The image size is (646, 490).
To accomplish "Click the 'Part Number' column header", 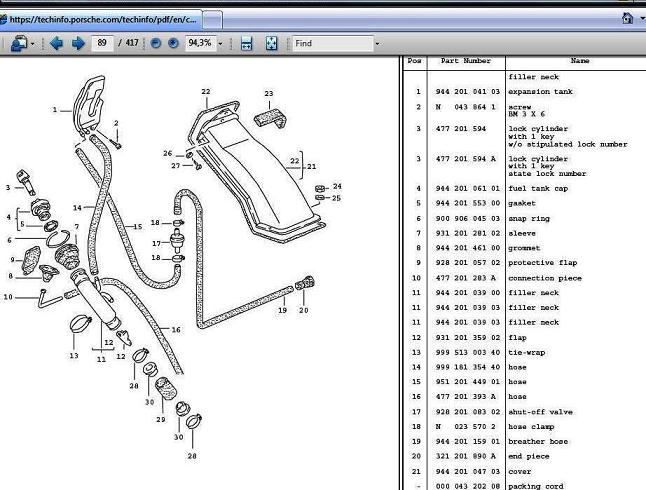I will coord(466,61).
